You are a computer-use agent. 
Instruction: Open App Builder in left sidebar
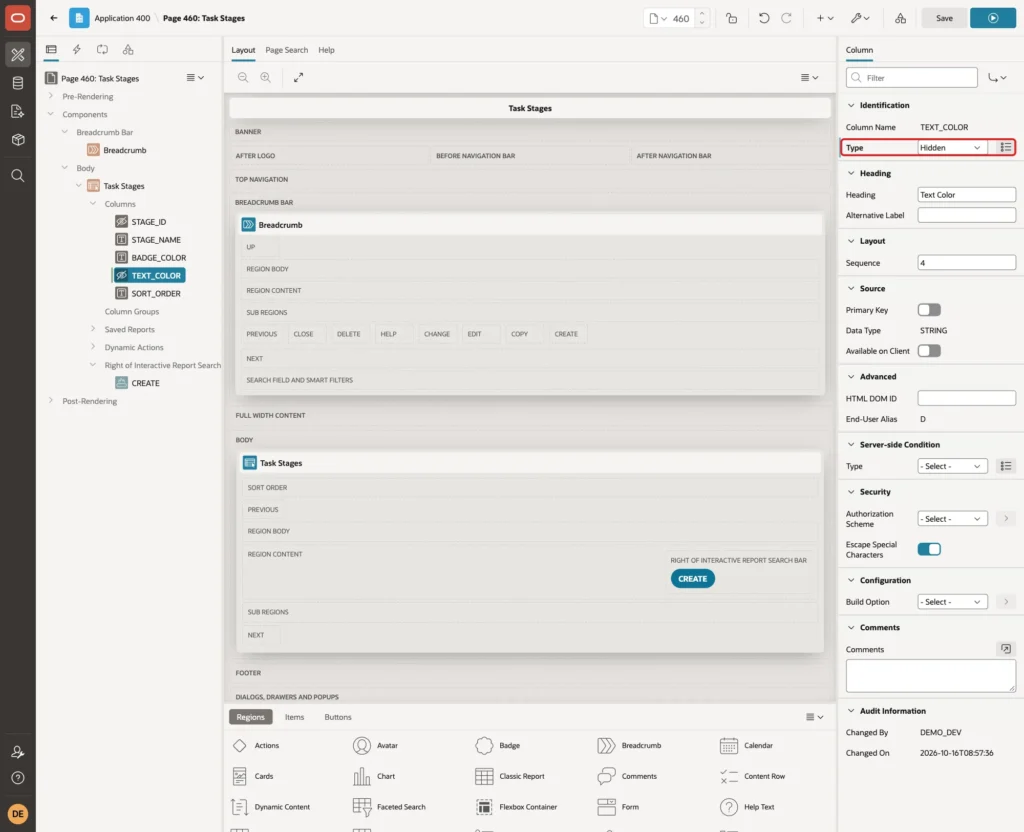click(x=18, y=55)
